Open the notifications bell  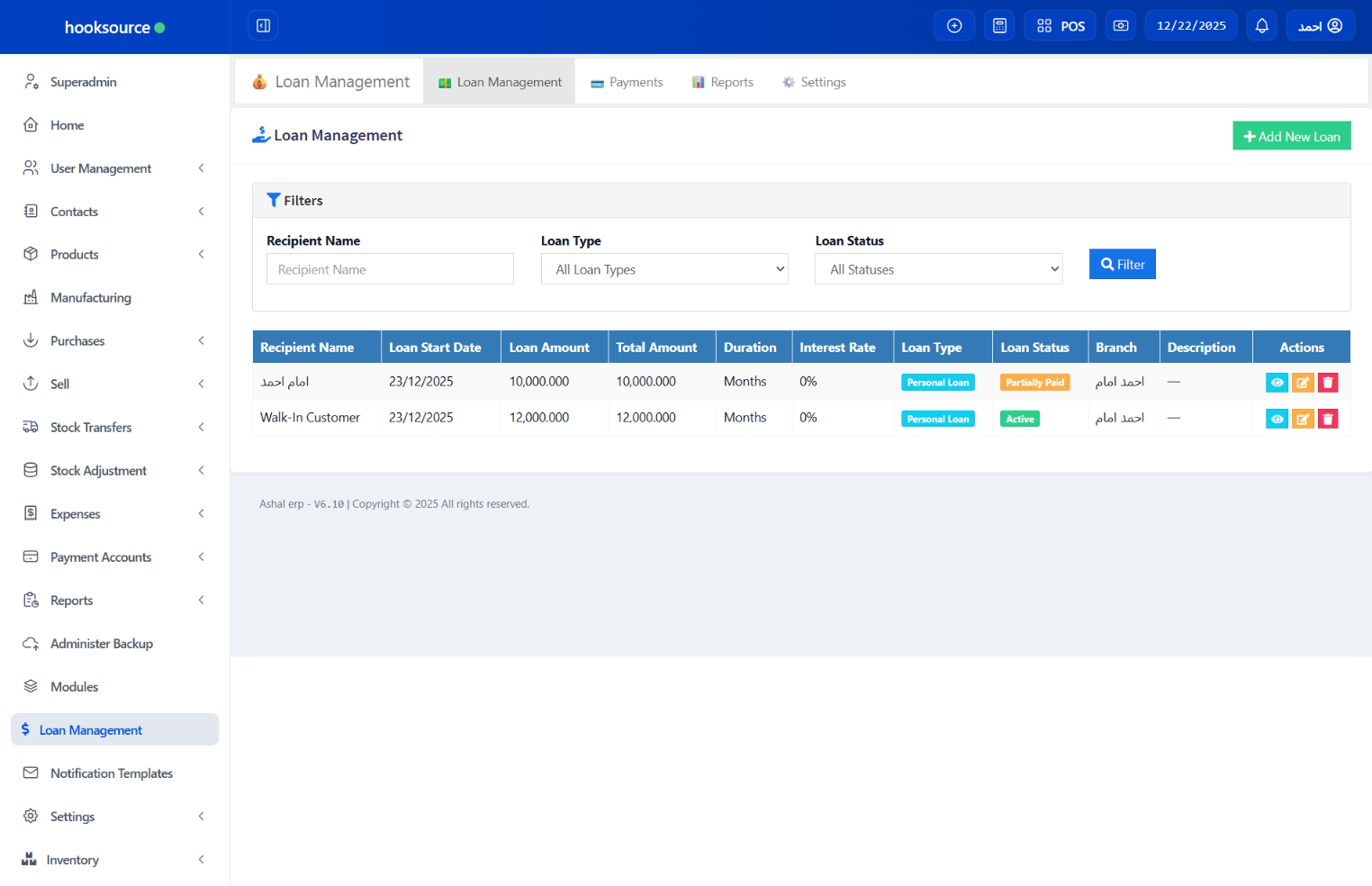tap(1261, 26)
